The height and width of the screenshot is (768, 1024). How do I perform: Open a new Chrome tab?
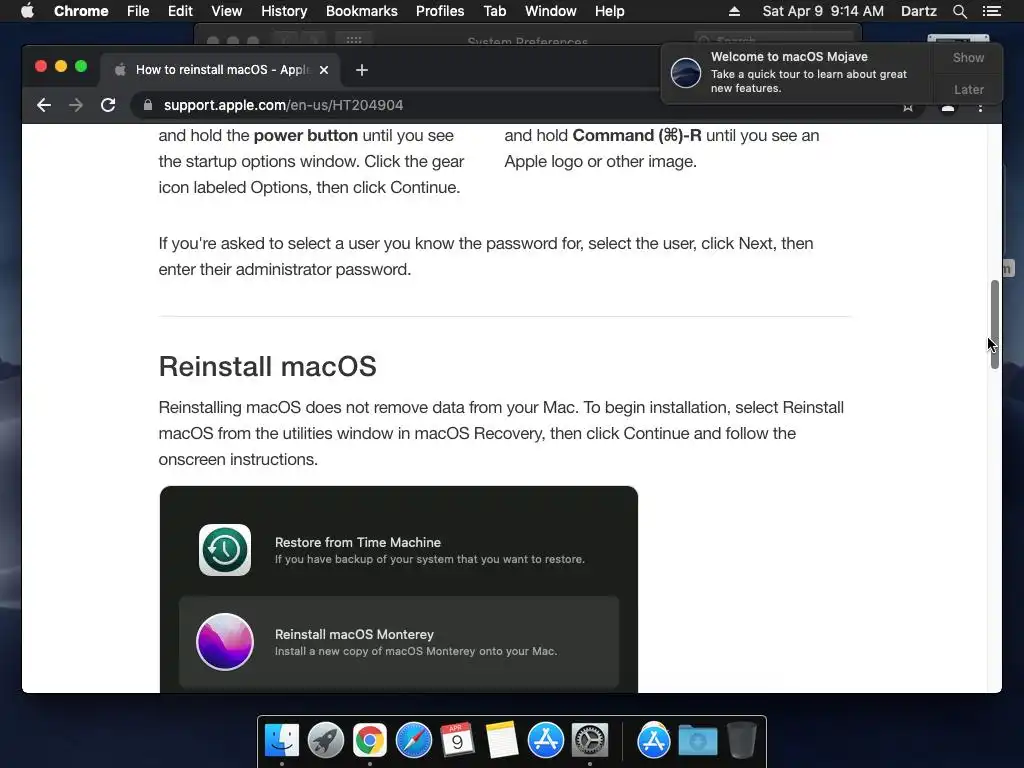362,70
